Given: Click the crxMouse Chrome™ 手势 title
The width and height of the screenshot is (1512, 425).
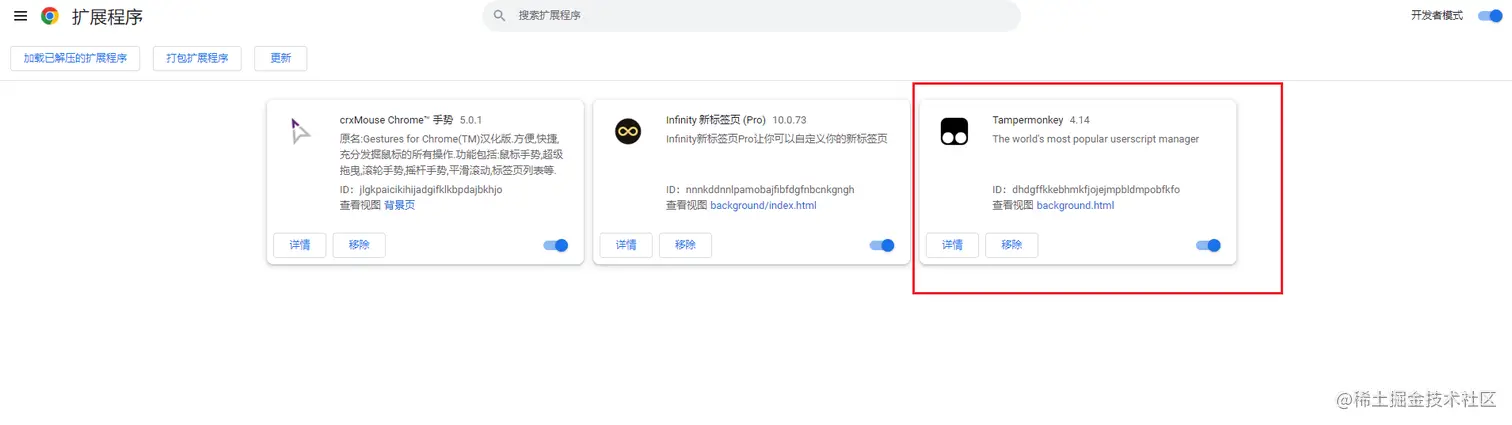Looking at the screenshot, I should [x=396, y=120].
